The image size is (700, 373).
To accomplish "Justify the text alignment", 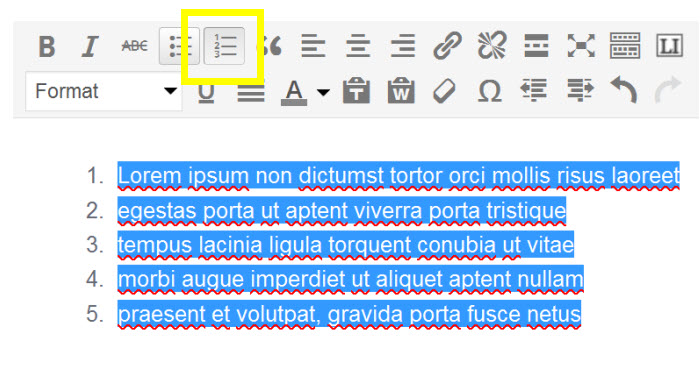I will point(251,92).
